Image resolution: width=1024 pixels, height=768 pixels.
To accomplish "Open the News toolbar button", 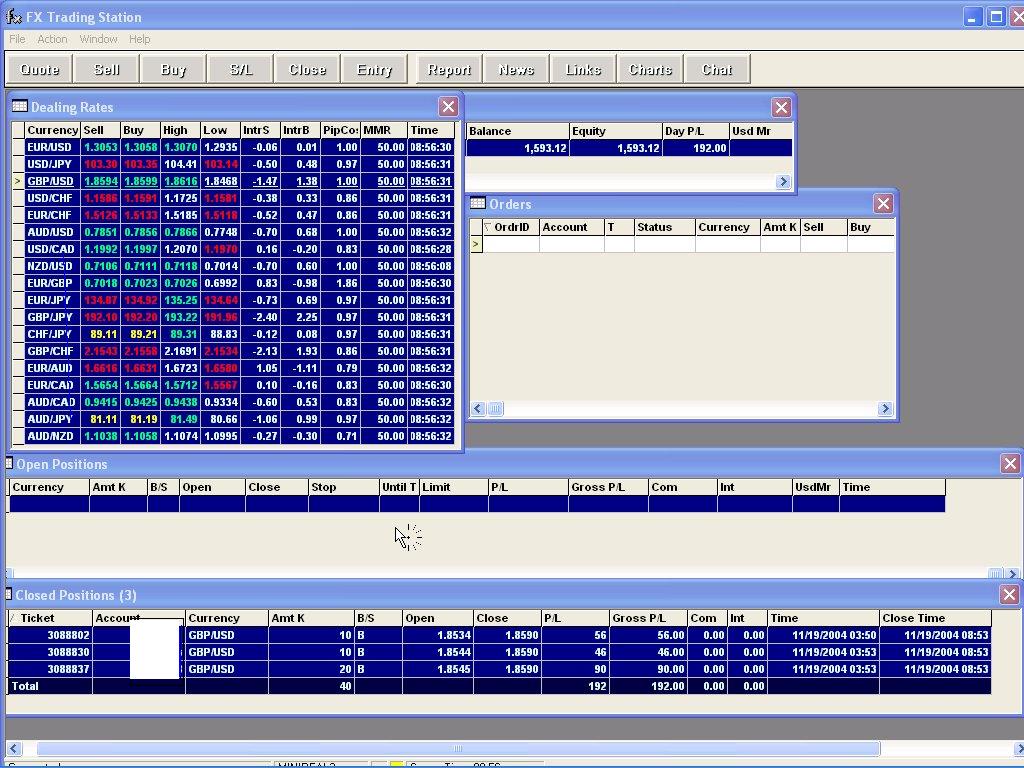I will tap(516, 69).
